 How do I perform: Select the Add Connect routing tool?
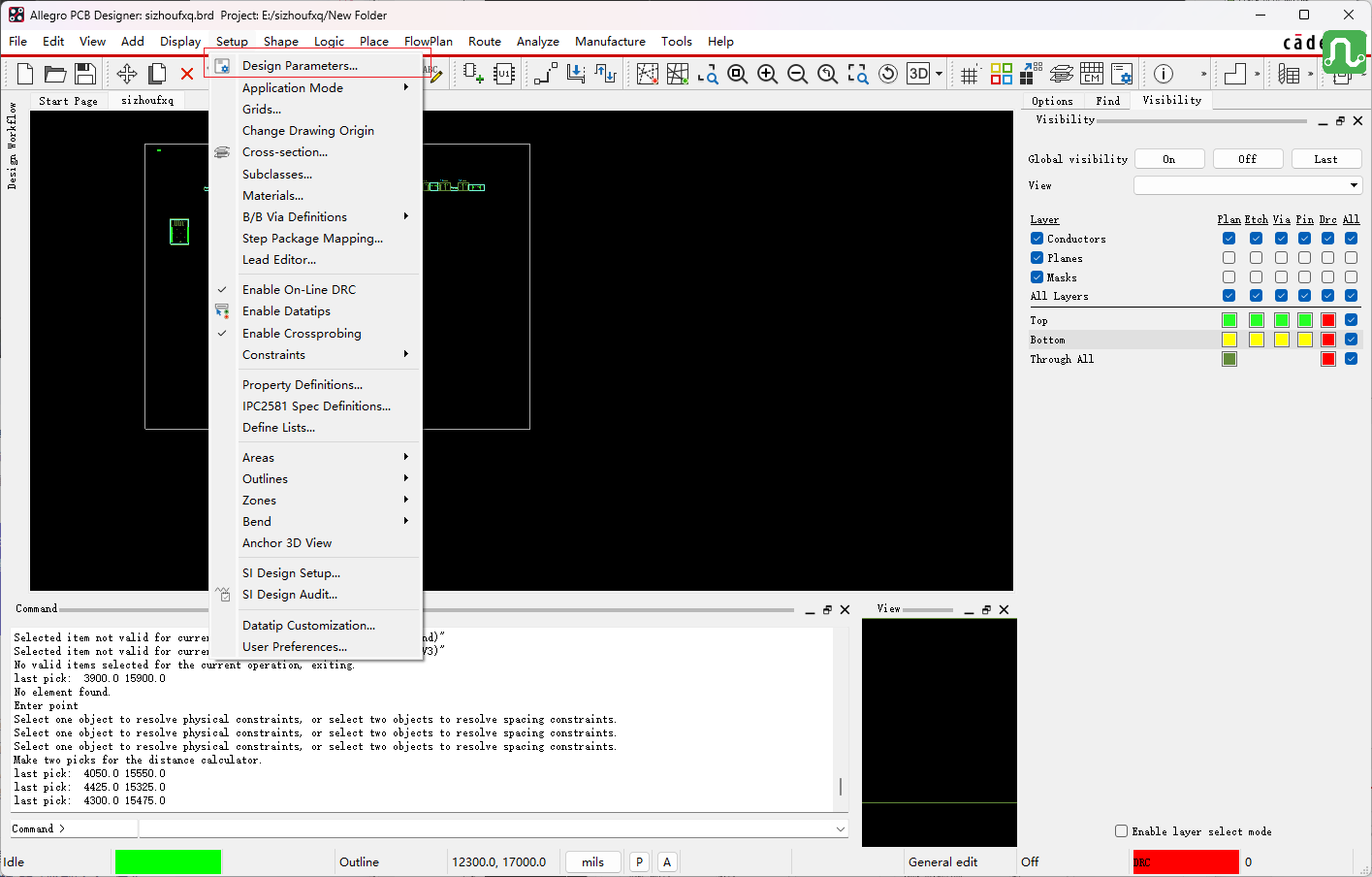546,74
